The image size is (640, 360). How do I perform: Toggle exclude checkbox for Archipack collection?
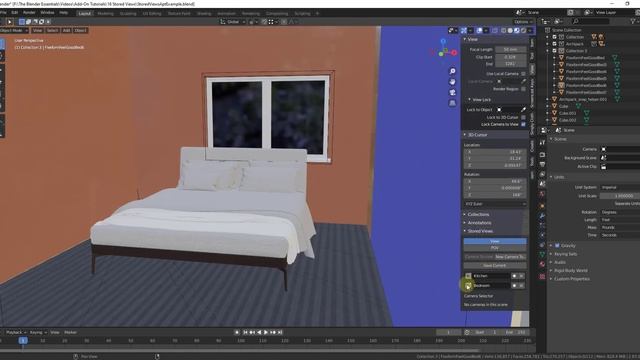tap(554, 44)
